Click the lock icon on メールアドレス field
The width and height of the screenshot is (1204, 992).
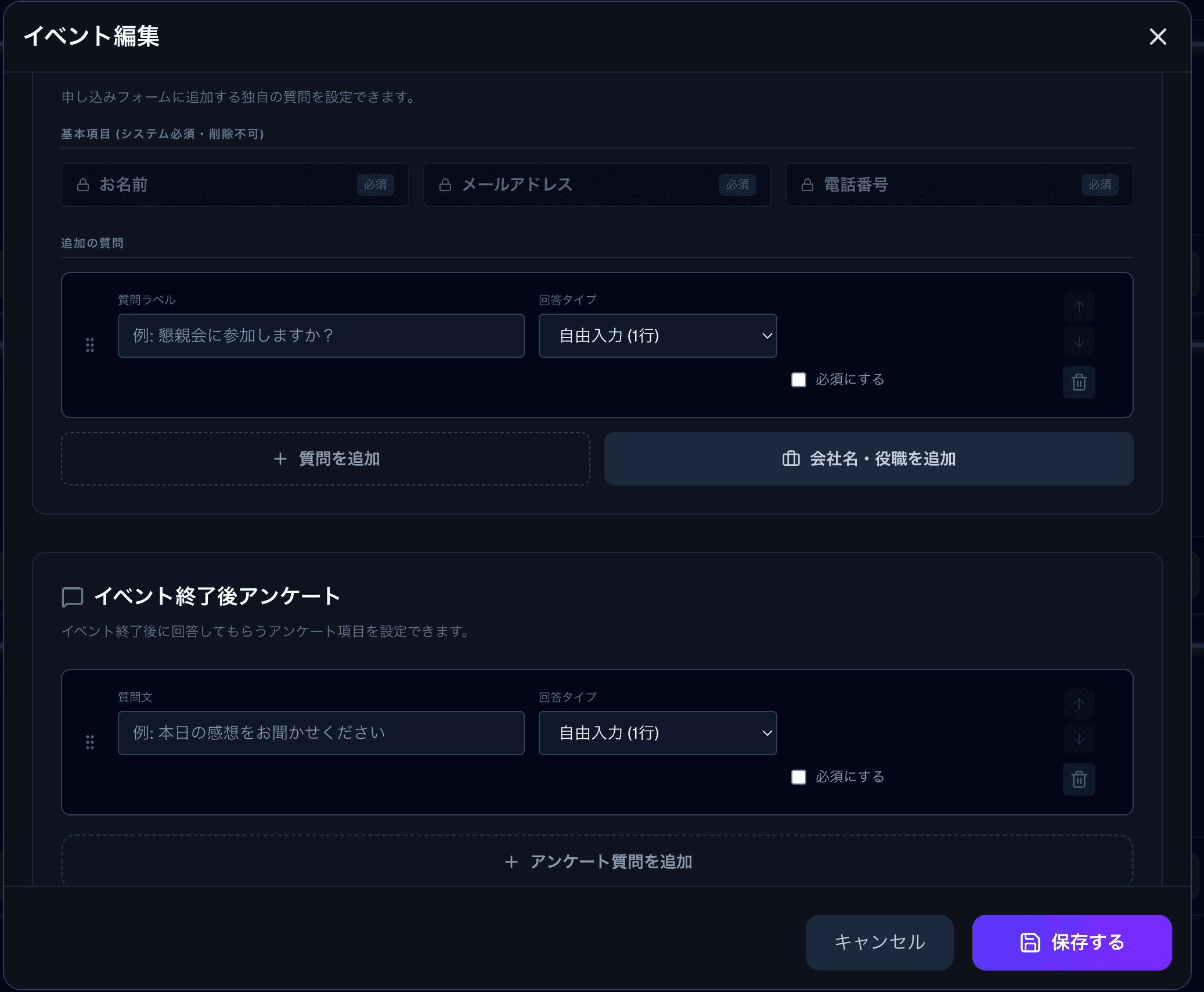click(x=445, y=185)
